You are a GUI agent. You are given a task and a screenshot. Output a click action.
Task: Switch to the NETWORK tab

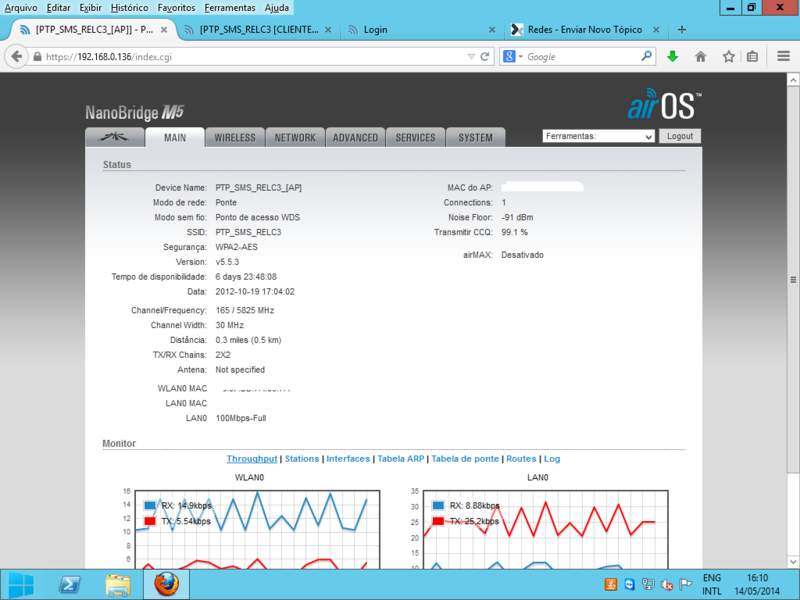coord(295,137)
